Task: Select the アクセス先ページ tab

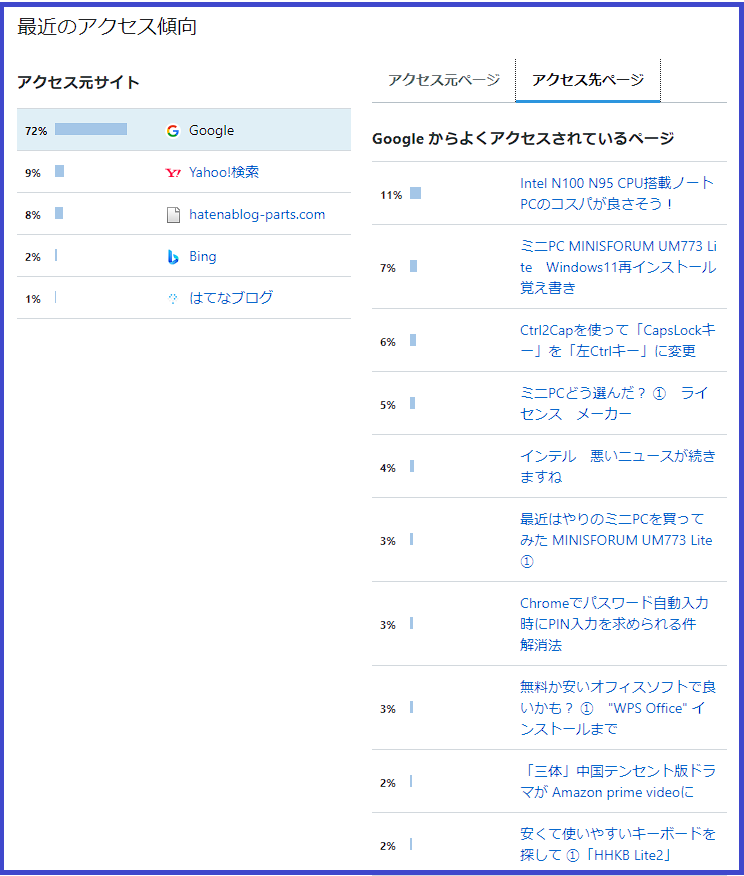Action: 588,80
